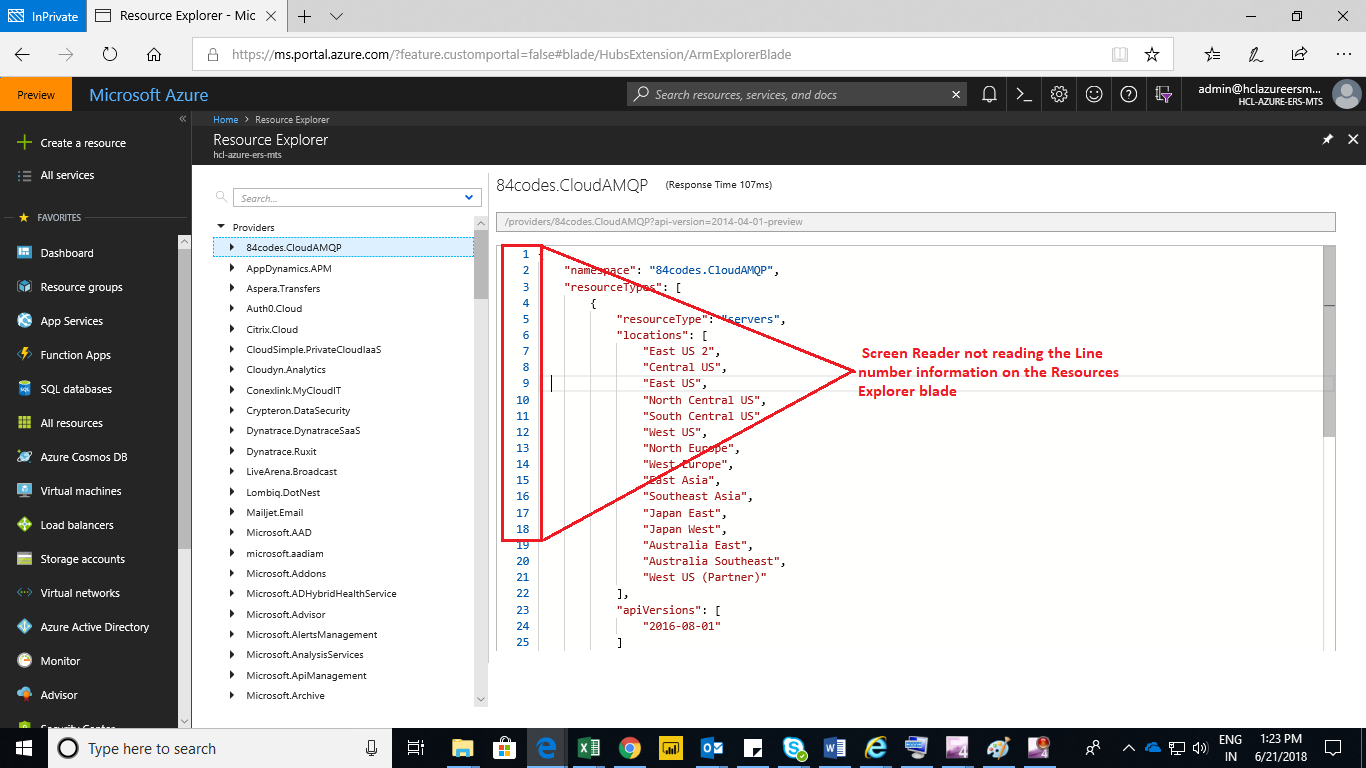1366x768 pixels.
Task: Switch to the Resource Explorer browser tab
Action: (185, 16)
